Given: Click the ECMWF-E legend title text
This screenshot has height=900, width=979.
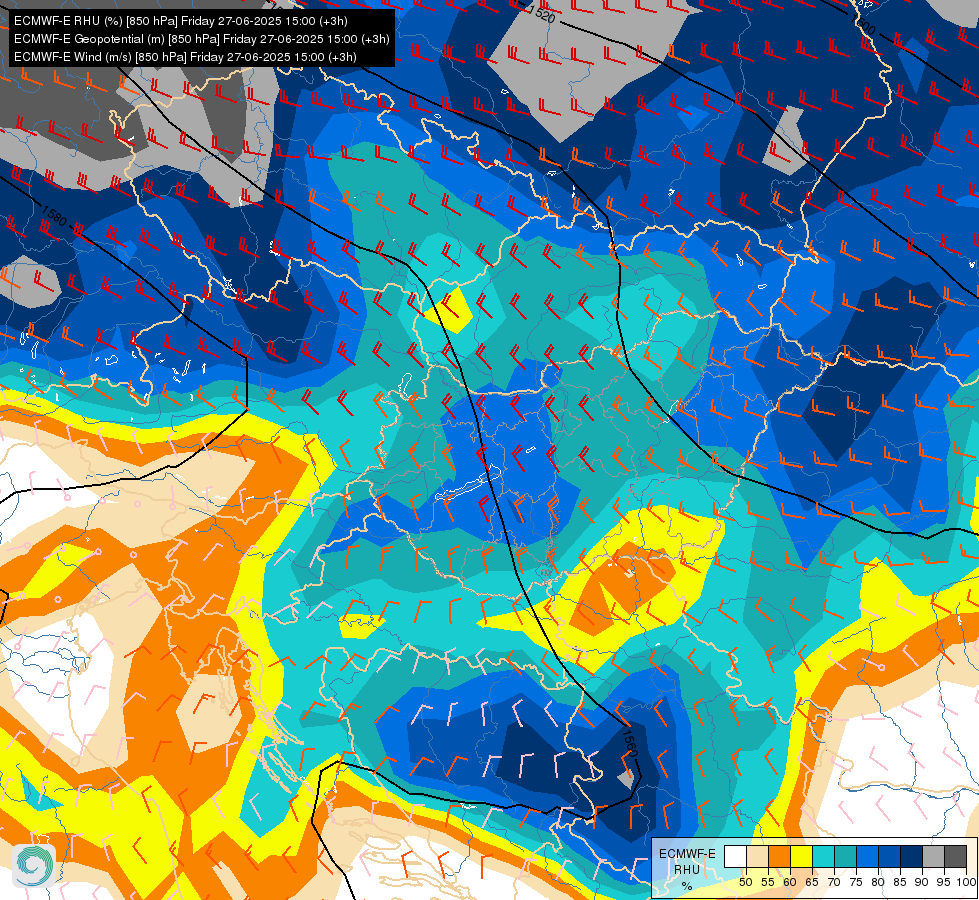Looking at the screenshot, I should click(687, 854).
